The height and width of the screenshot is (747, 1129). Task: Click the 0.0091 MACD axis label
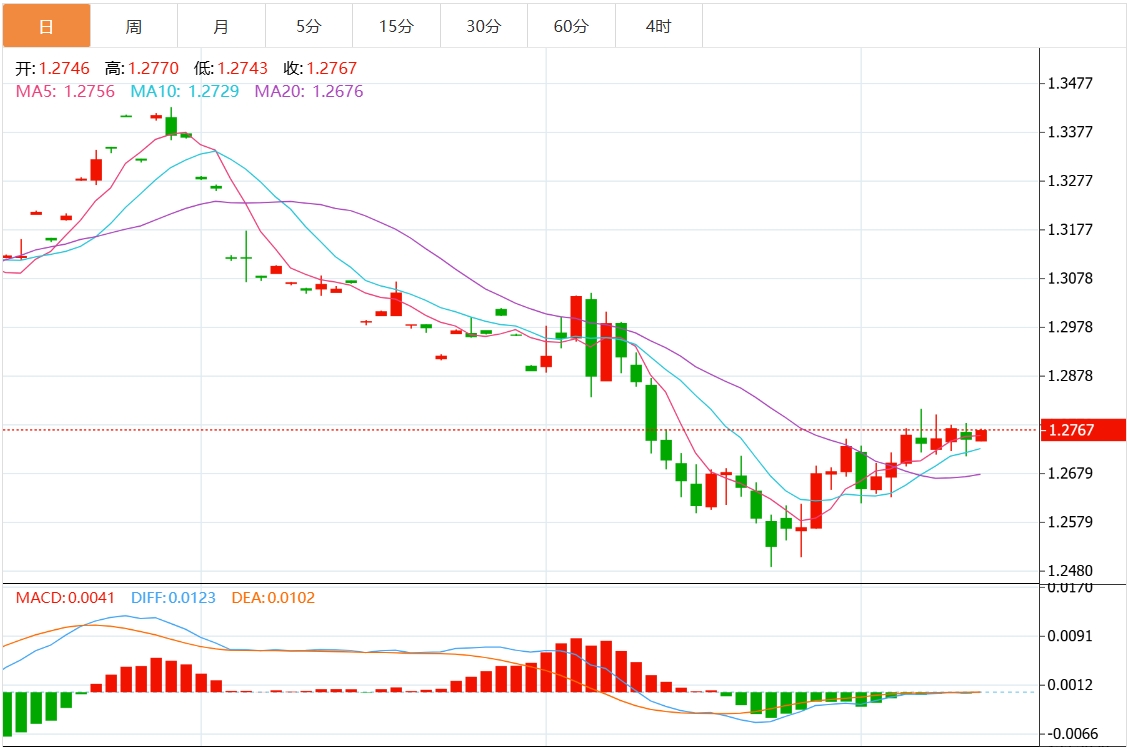pos(1070,636)
